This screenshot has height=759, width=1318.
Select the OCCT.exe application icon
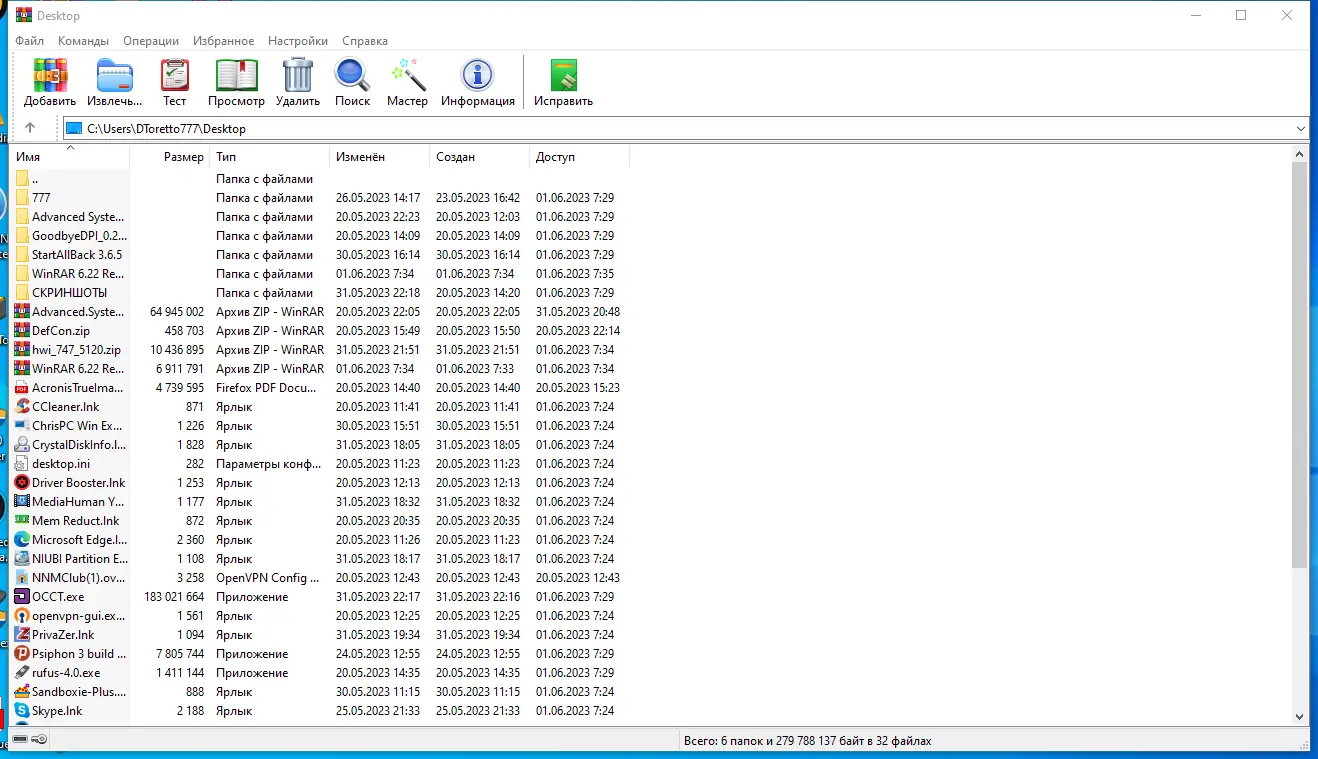pos(22,597)
